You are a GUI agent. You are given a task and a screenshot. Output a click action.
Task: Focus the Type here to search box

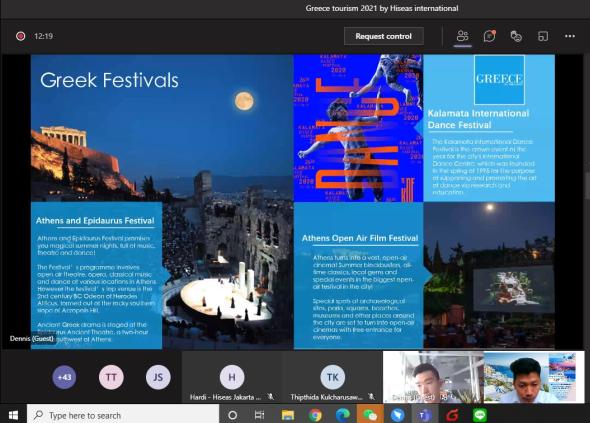(x=123, y=415)
